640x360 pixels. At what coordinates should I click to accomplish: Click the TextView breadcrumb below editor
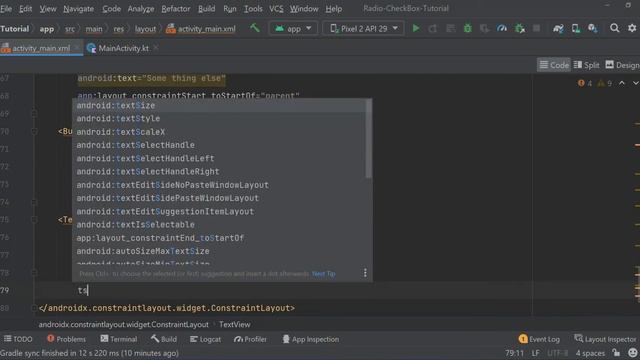[x=235, y=324]
